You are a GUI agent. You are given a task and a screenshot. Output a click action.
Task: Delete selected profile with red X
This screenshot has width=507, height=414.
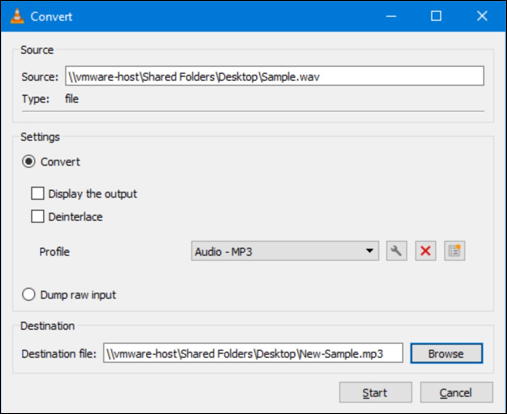425,251
